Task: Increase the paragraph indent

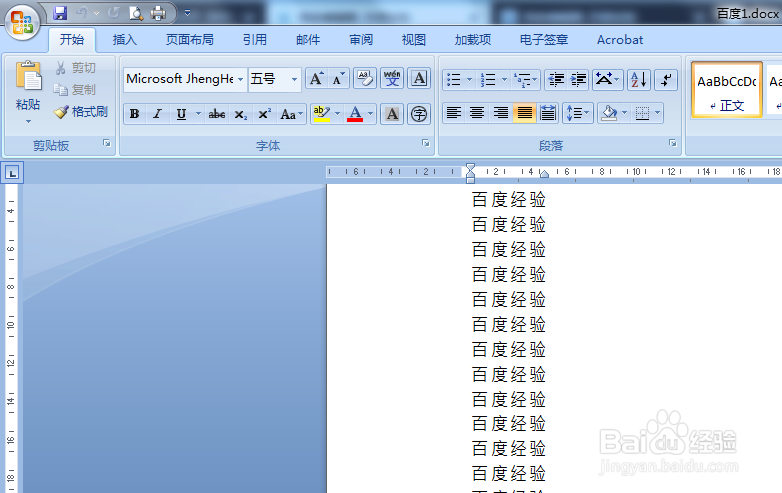Action: [x=579, y=79]
